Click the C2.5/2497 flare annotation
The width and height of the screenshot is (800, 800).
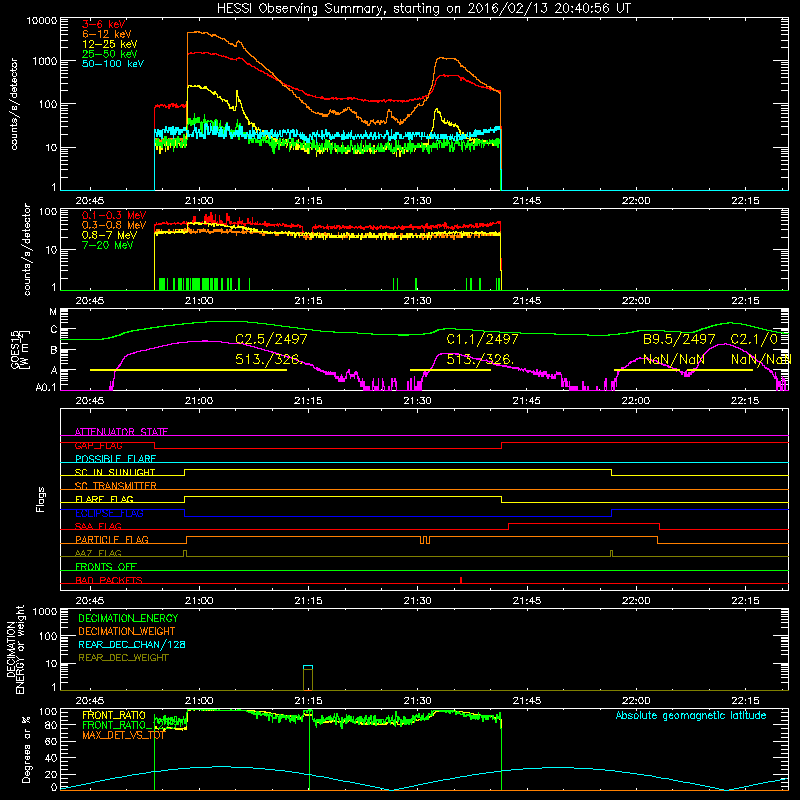click(271, 339)
